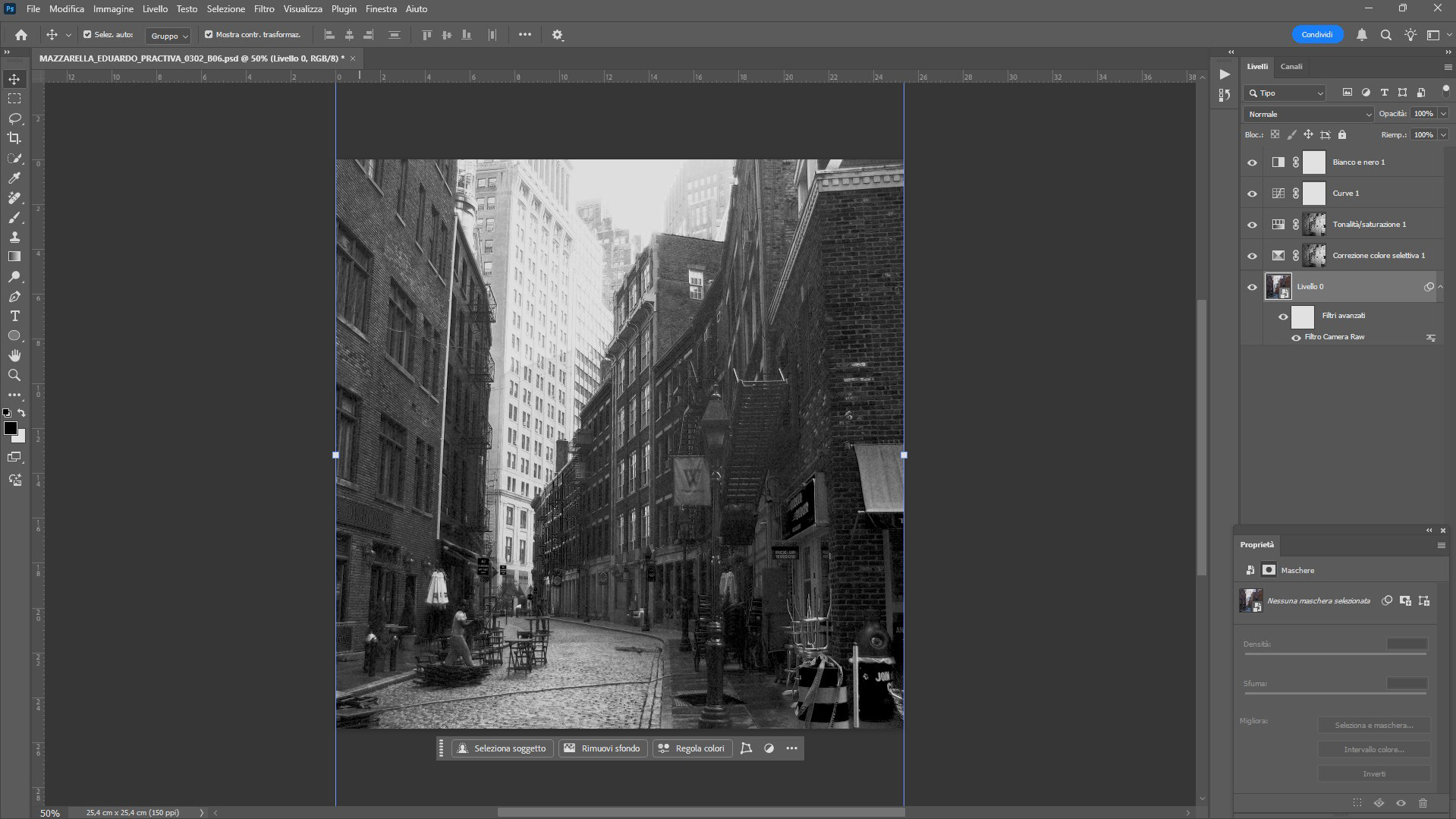The height and width of the screenshot is (819, 1456).
Task: Select the Clone Stamp tool
Action: pos(14,237)
